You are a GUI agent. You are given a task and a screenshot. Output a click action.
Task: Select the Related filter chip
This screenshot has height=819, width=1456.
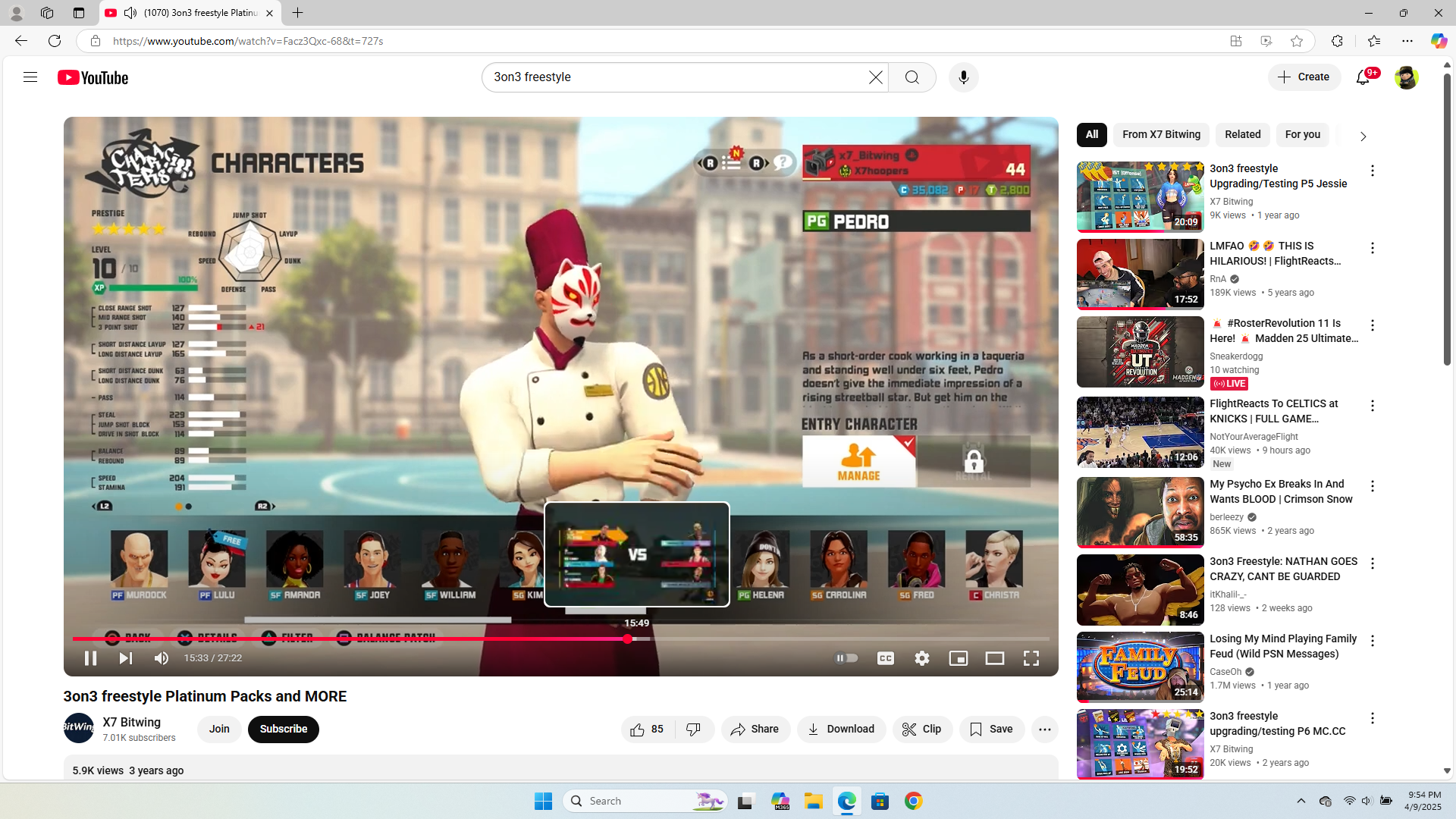click(x=1243, y=135)
